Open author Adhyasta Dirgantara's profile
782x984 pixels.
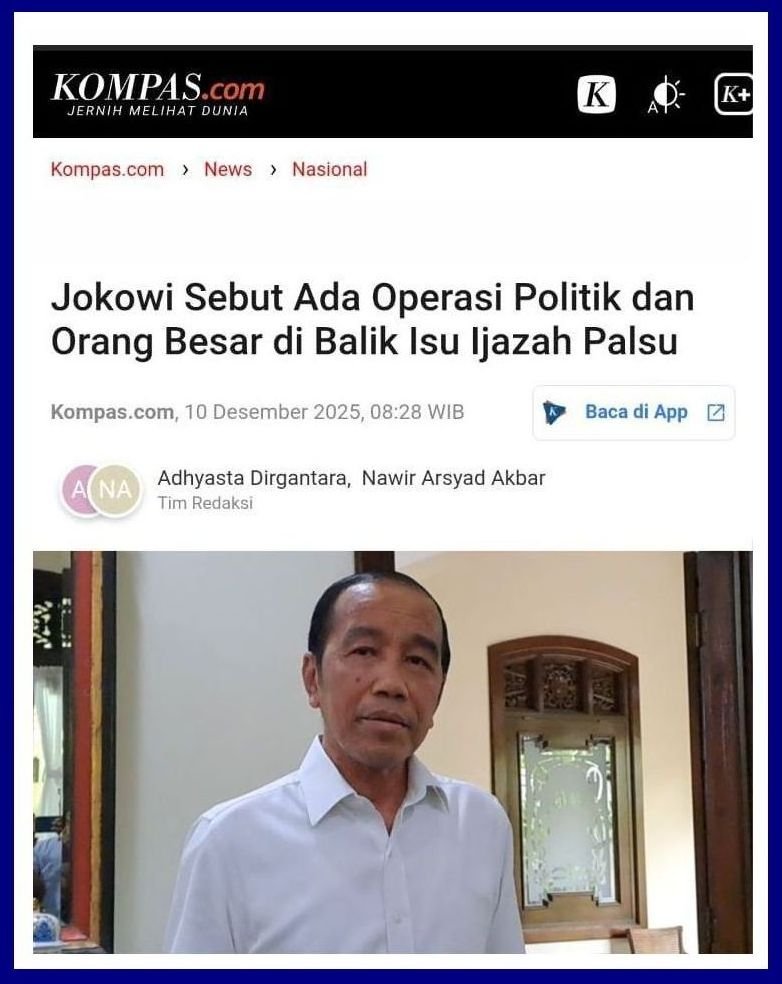click(x=252, y=478)
